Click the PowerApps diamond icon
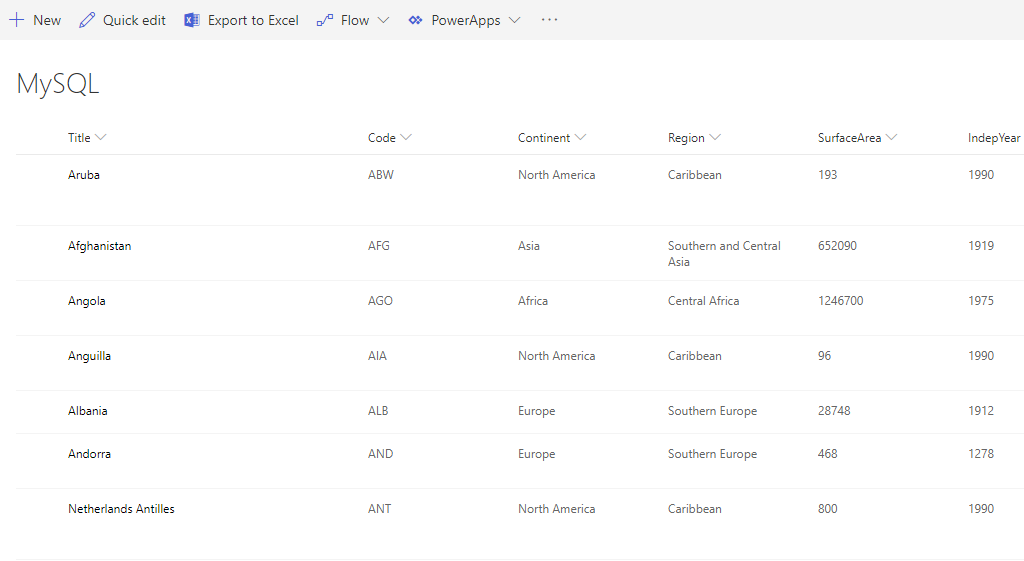1024x561 pixels. 416,20
